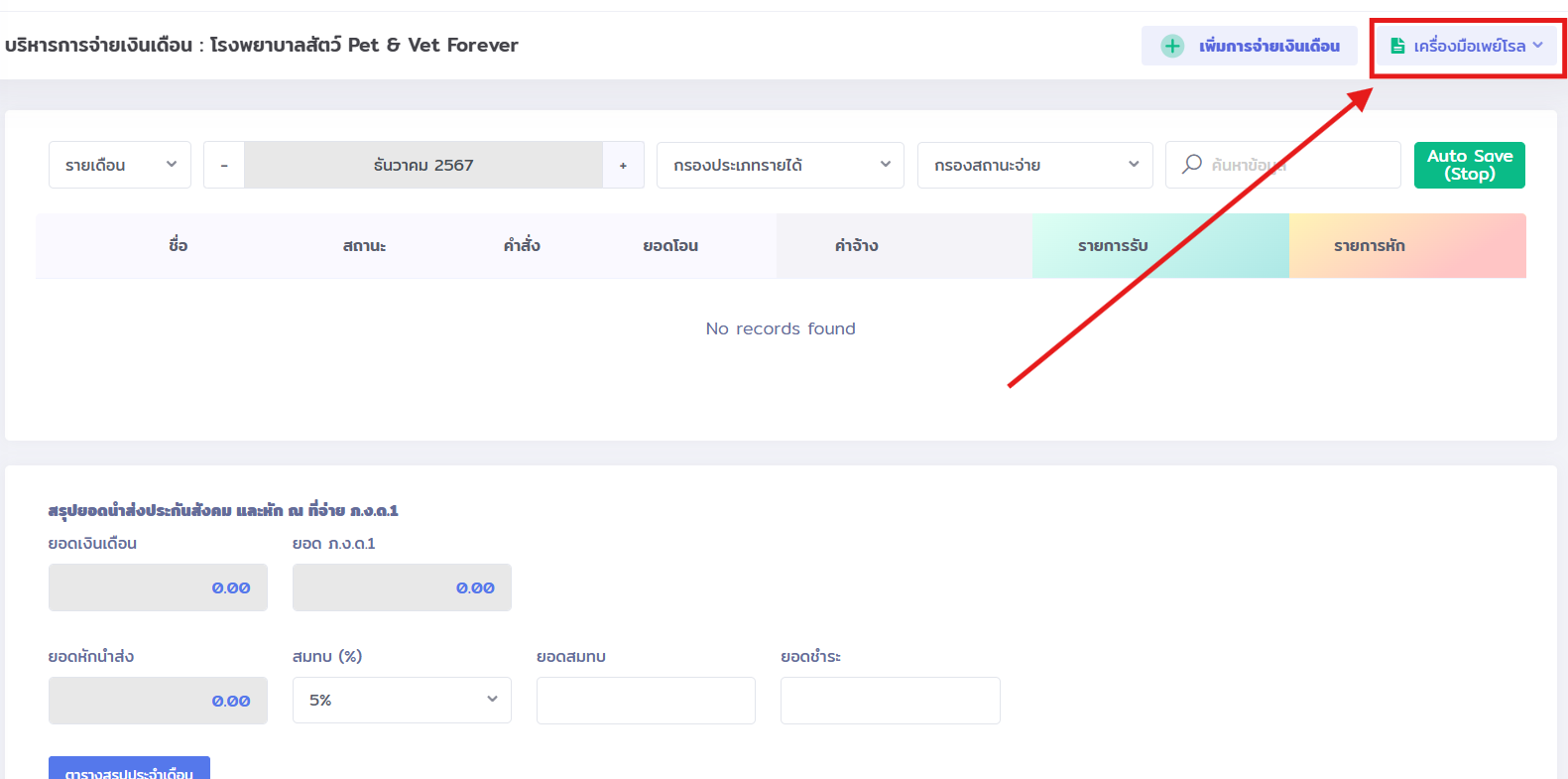This screenshot has height=779, width=1568.
Task: Click the document icon in เครื่องมือเพย์โรล
Action: click(1397, 46)
